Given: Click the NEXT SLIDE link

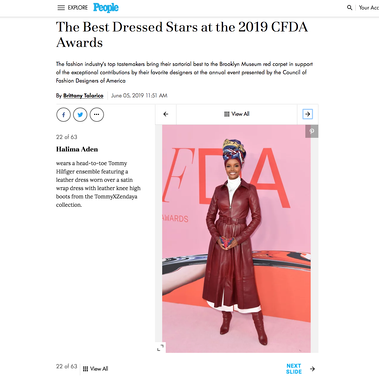Looking at the screenshot, I should tap(294, 369).
